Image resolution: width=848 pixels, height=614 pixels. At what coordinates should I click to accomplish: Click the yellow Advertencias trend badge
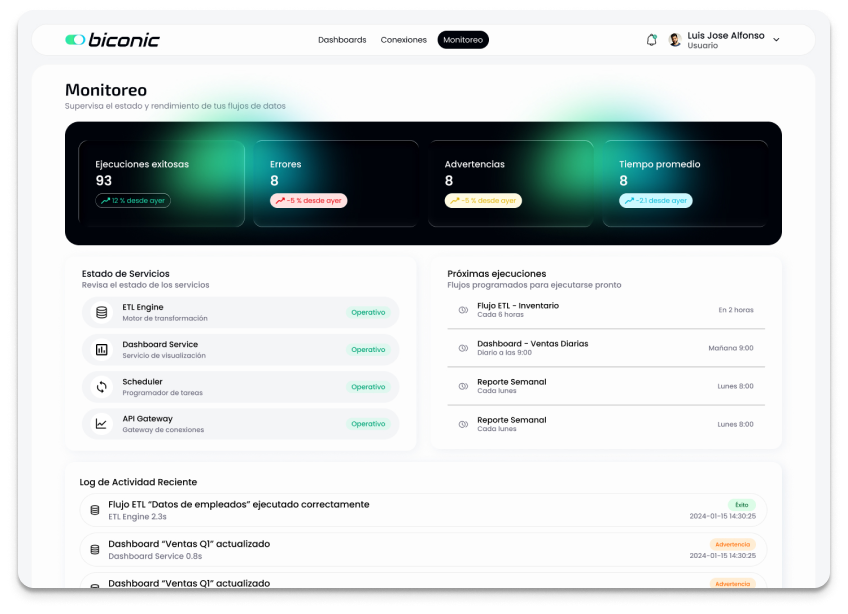tap(483, 200)
